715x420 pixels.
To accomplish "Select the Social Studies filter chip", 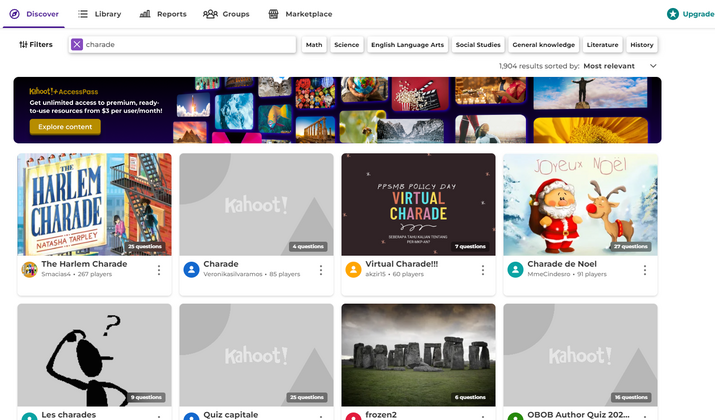I will (x=478, y=45).
